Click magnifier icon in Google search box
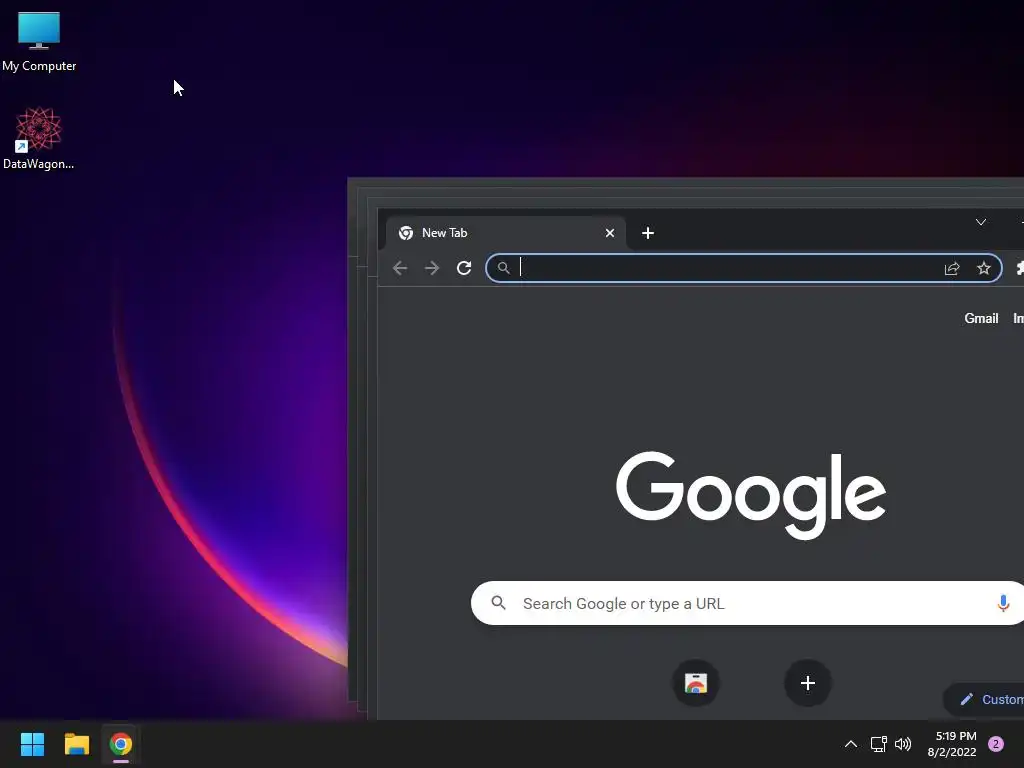1024x768 pixels. [498, 603]
